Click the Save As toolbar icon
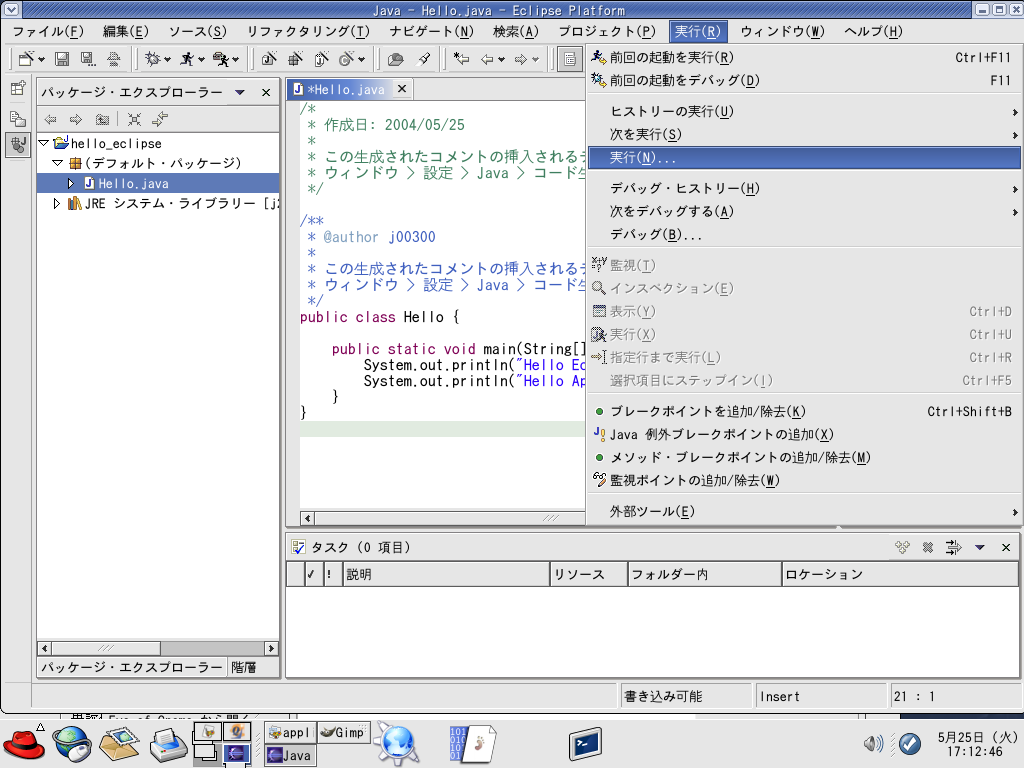The height and width of the screenshot is (768, 1024). 88,59
